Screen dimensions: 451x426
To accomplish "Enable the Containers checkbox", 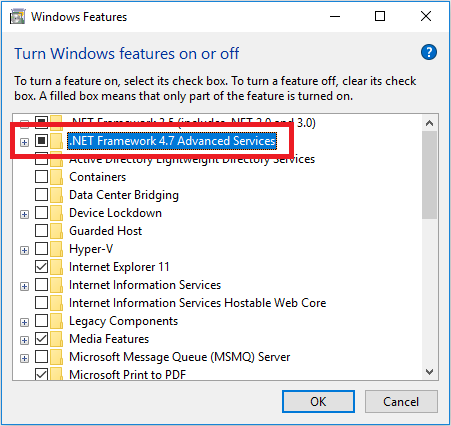I will (x=41, y=177).
